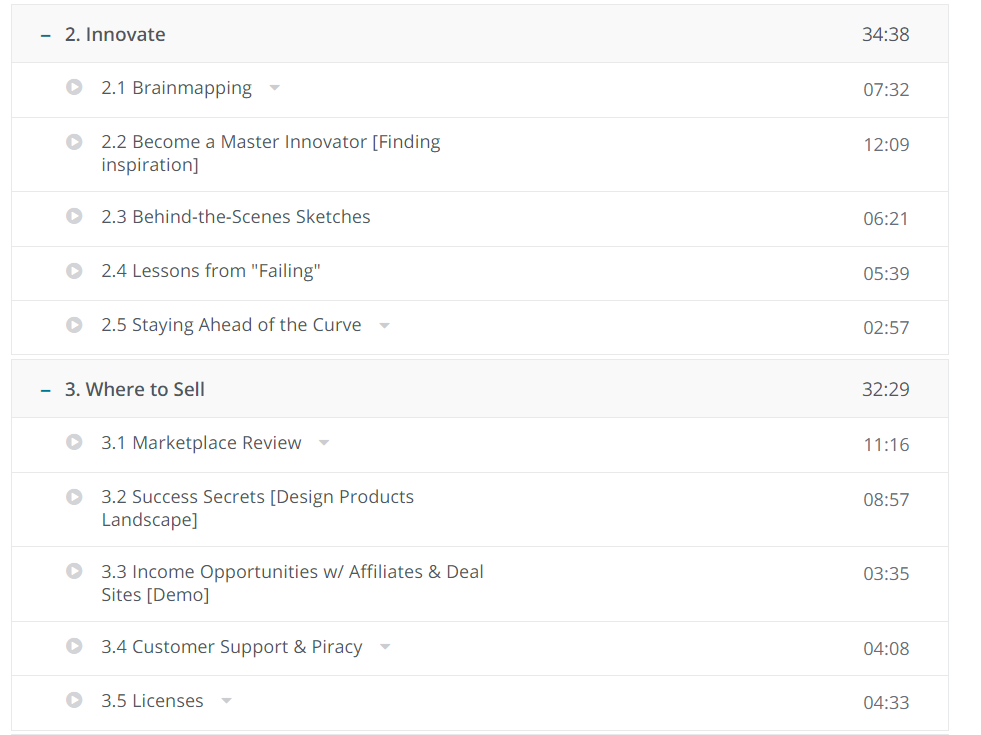The height and width of the screenshot is (735, 981).
Task: Collapse the 3. Where to Sell section
Action: coord(45,390)
